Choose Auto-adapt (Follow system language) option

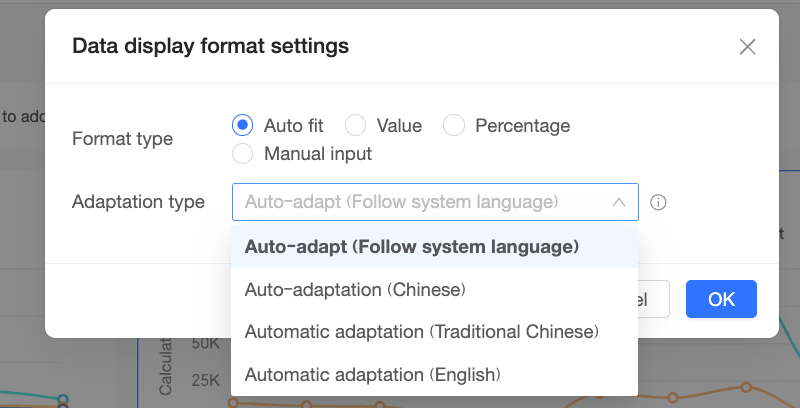point(434,247)
